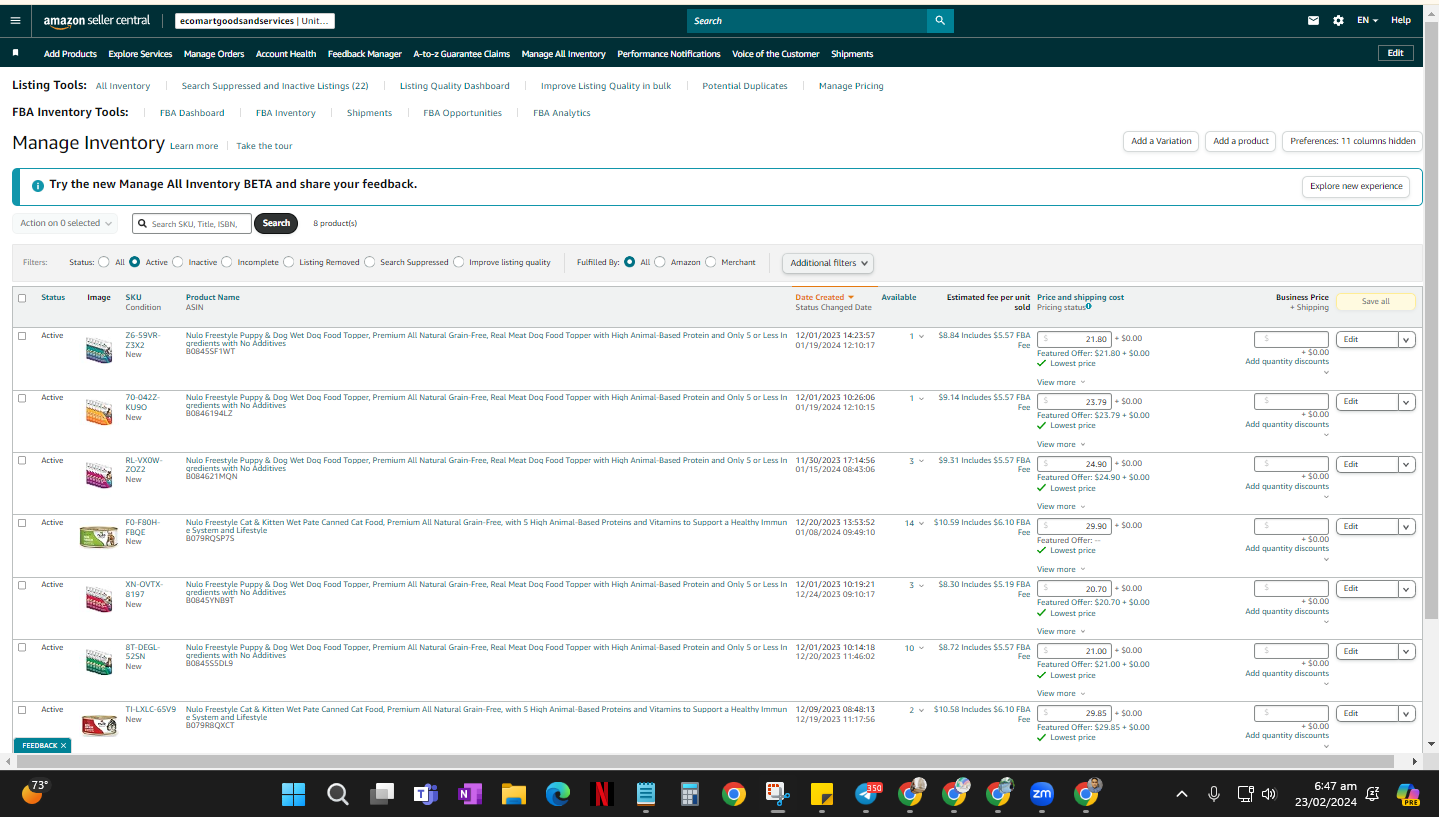Open the settings gear icon

(1338, 20)
